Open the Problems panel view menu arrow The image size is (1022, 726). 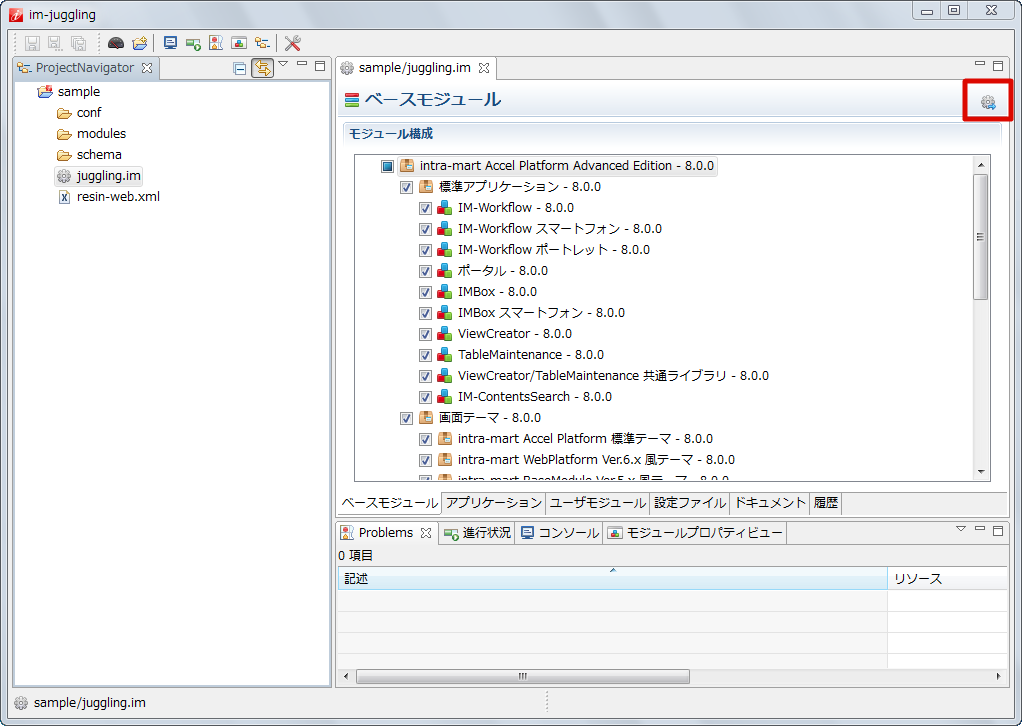(x=960, y=529)
